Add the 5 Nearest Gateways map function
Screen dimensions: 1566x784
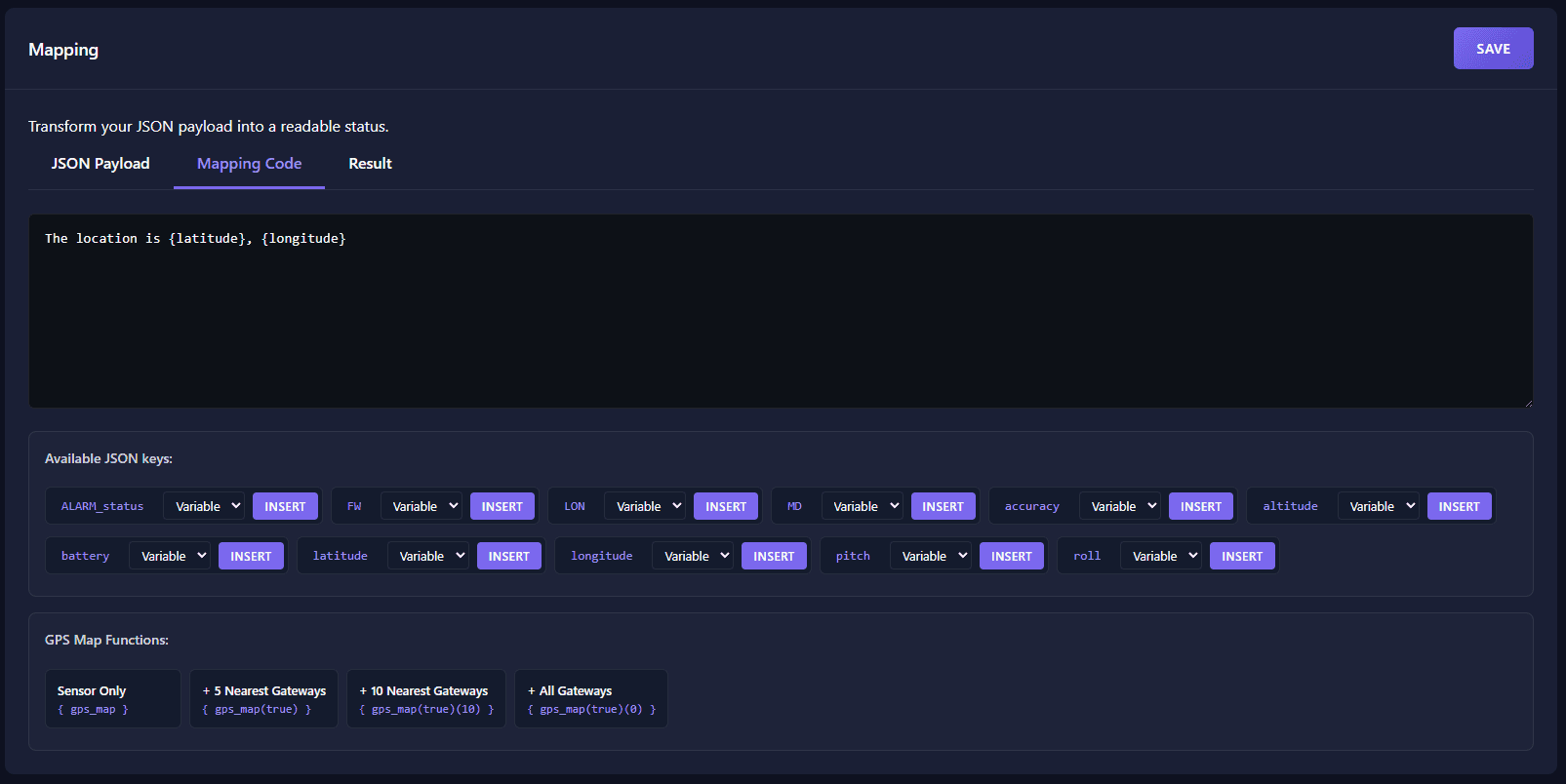click(x=263, y=698)
